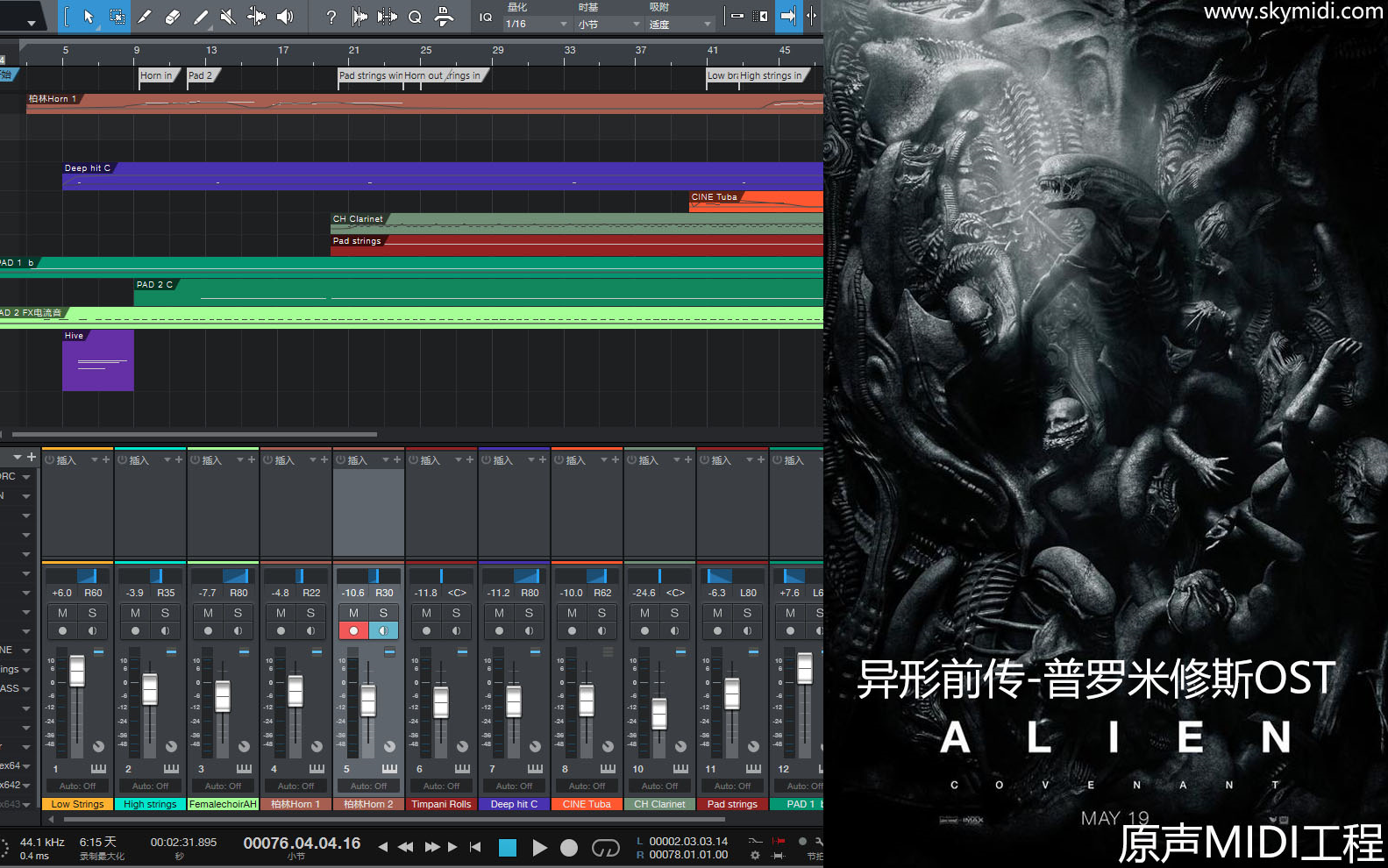This screenshot has height=868, width=1388.
Task: Toggle monitor on 柏林Horn 2 channel
Action: 383,630
